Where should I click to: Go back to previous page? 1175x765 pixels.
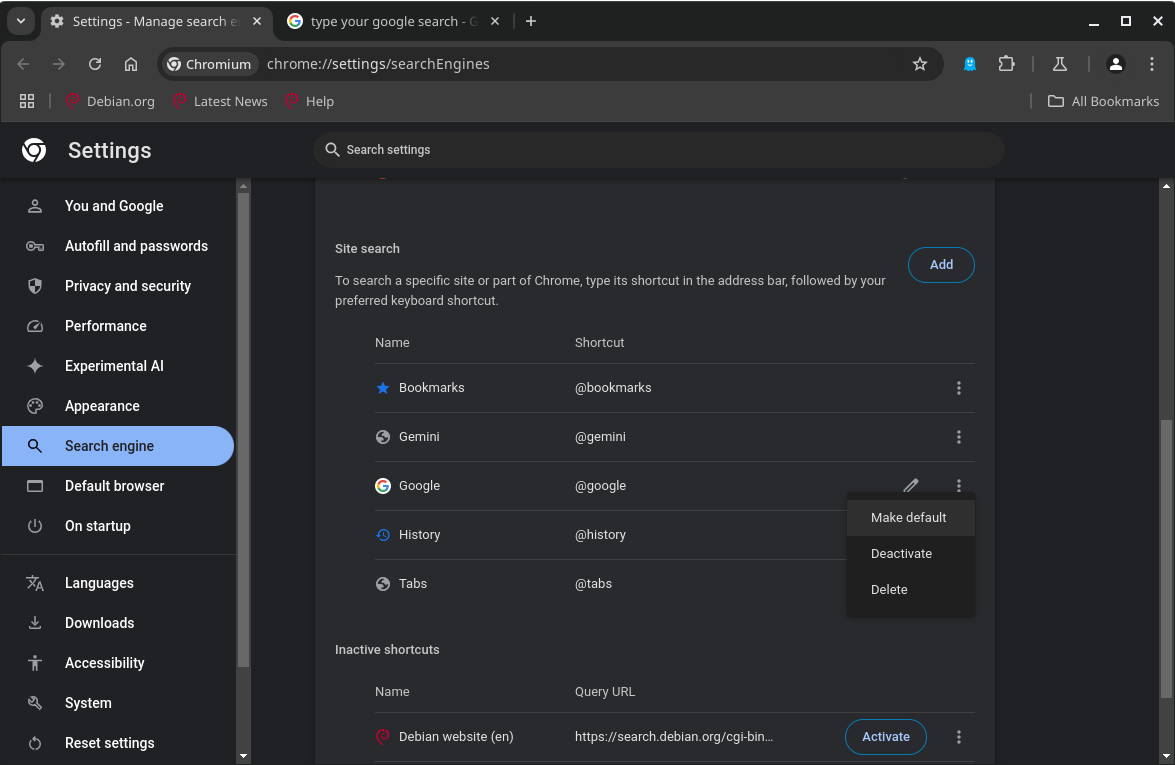(x=23, y=64)
